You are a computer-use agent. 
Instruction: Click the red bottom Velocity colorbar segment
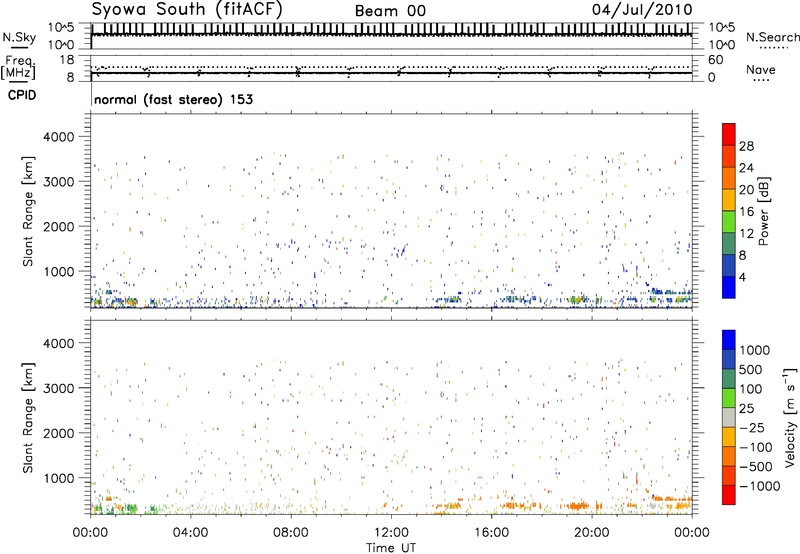[729, 495]
